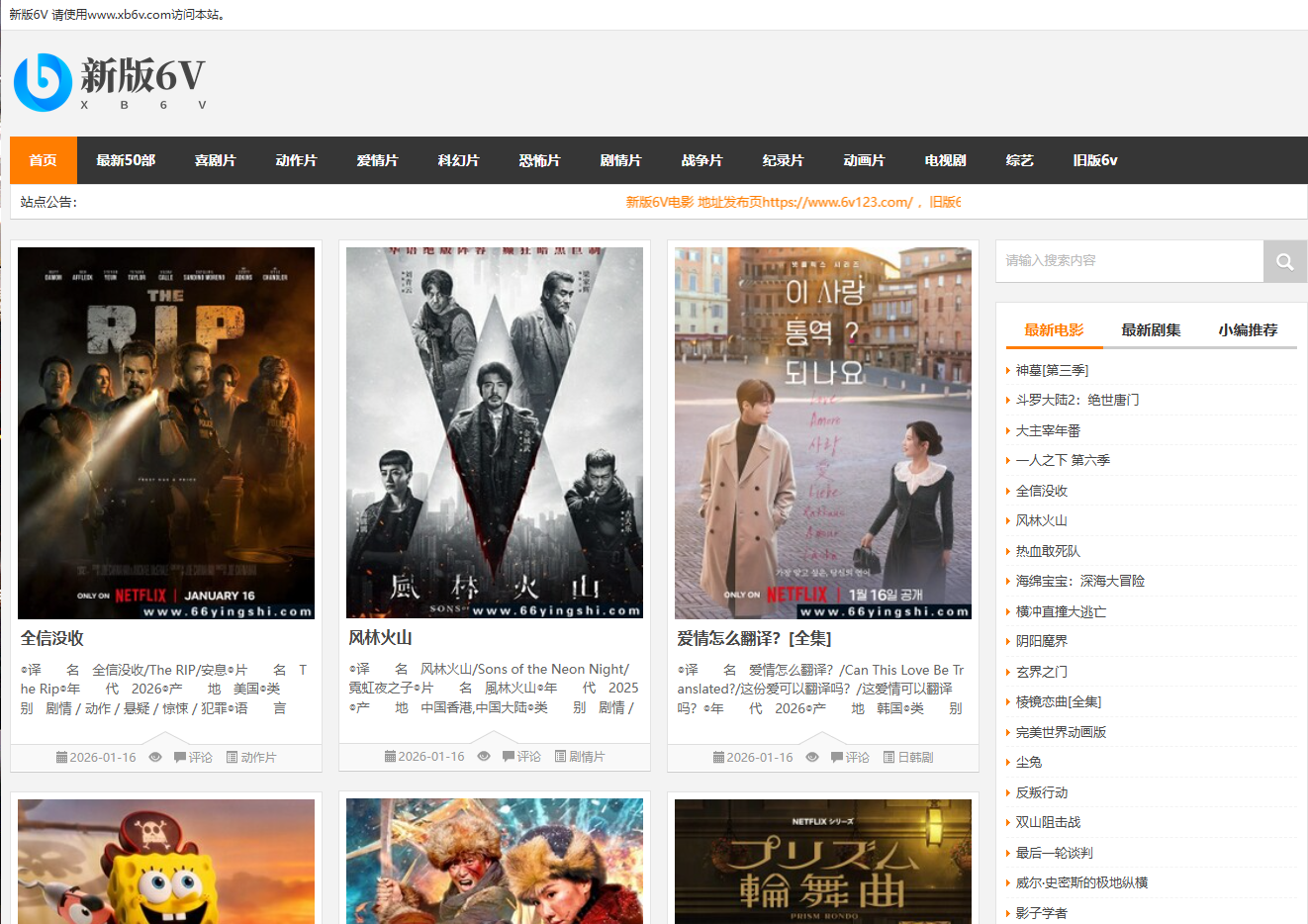Click the 动作片 category icon under 全信没收
Viewport: 1308px width, 924px height.
click(x=233, y=757)
